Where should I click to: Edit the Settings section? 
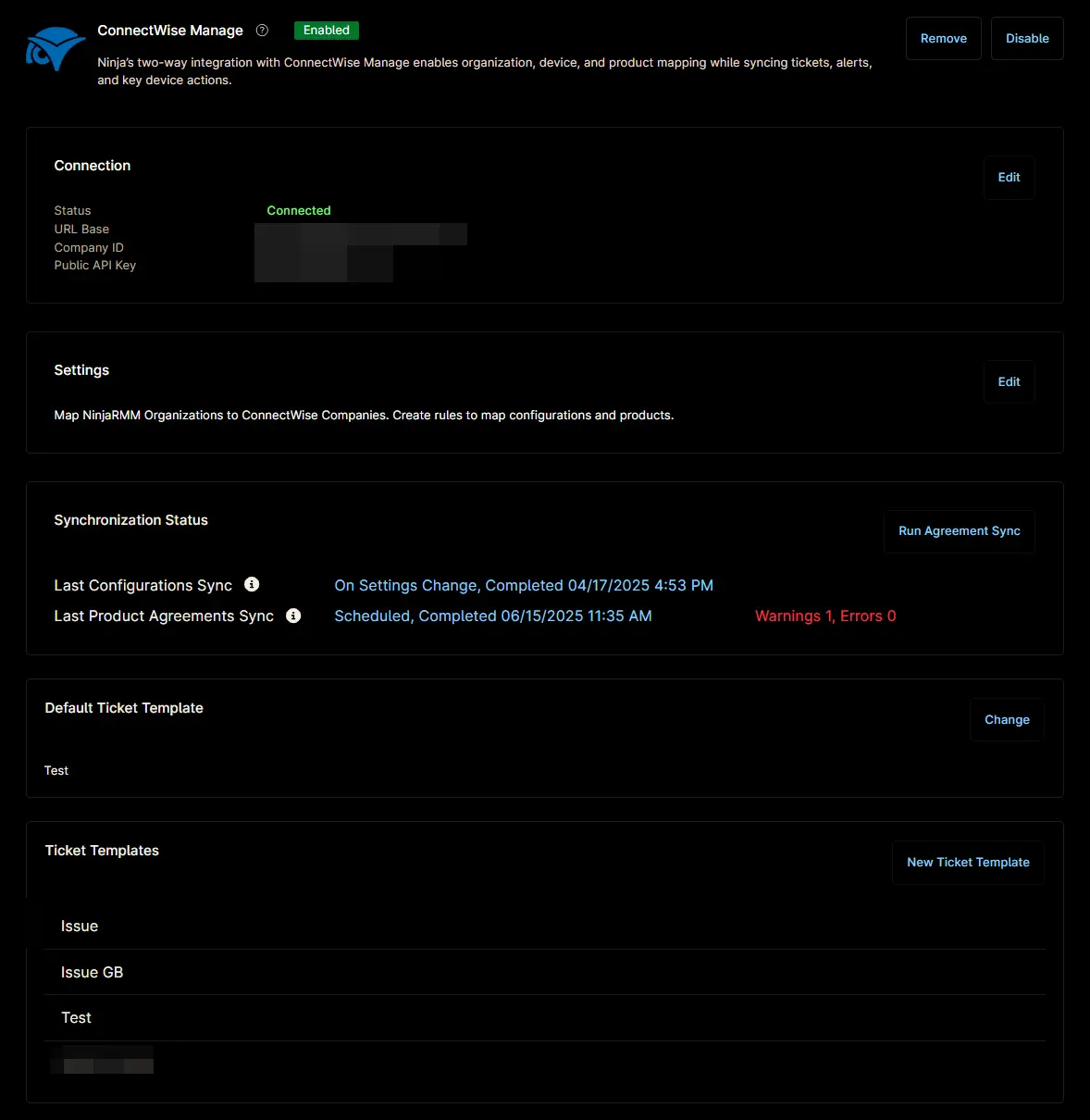pyautogui.click(x=1009, y=382)
